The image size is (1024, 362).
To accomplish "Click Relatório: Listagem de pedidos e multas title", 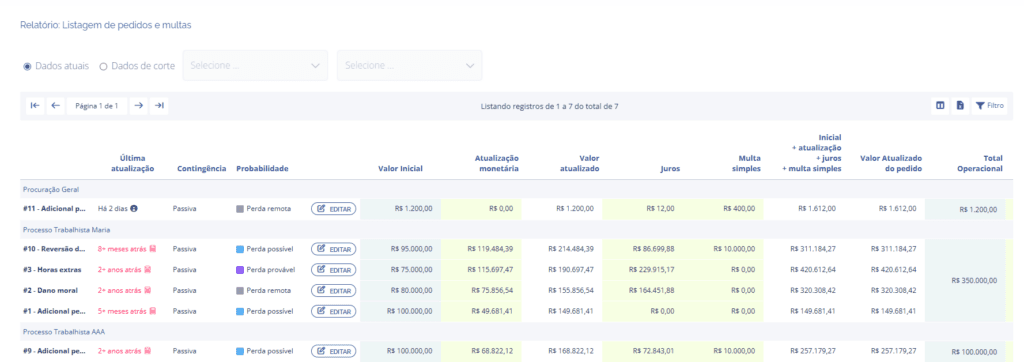I will (x=106, y=25).
